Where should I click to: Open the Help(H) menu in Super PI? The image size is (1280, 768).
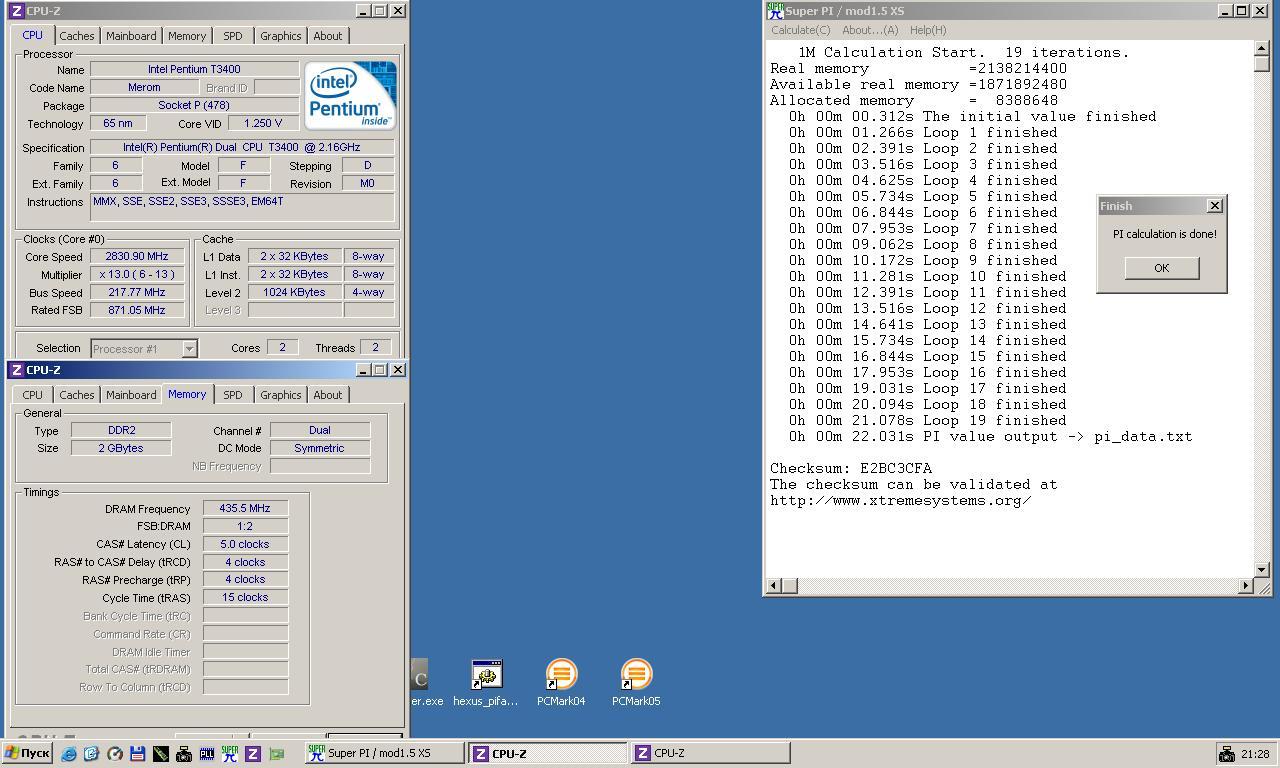point(928,30)
